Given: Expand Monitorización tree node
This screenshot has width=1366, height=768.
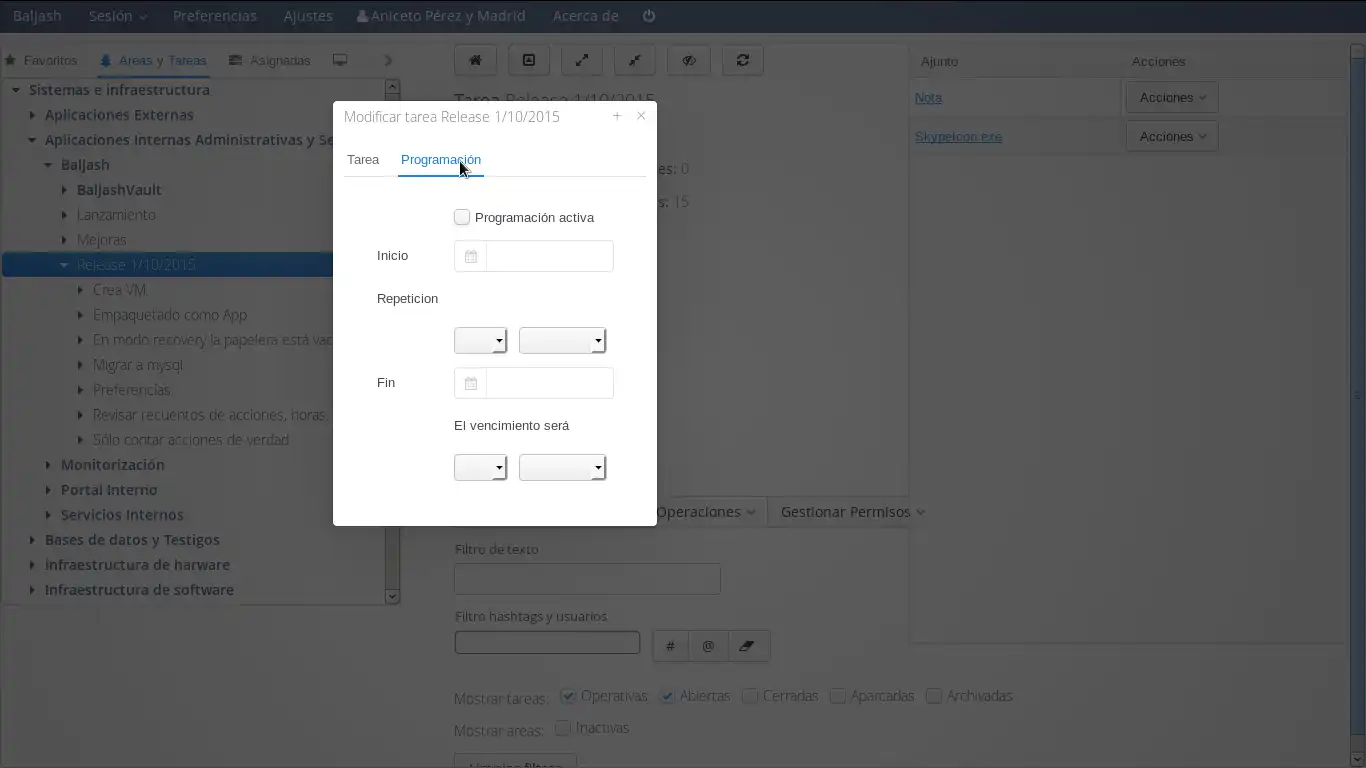Looking at the screenshot, I should [x=48, y=465].
